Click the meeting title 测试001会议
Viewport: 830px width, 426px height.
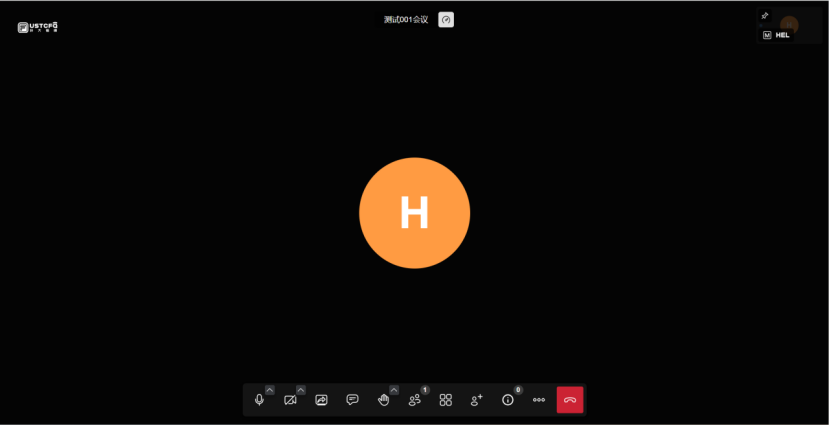click(405, 19)
